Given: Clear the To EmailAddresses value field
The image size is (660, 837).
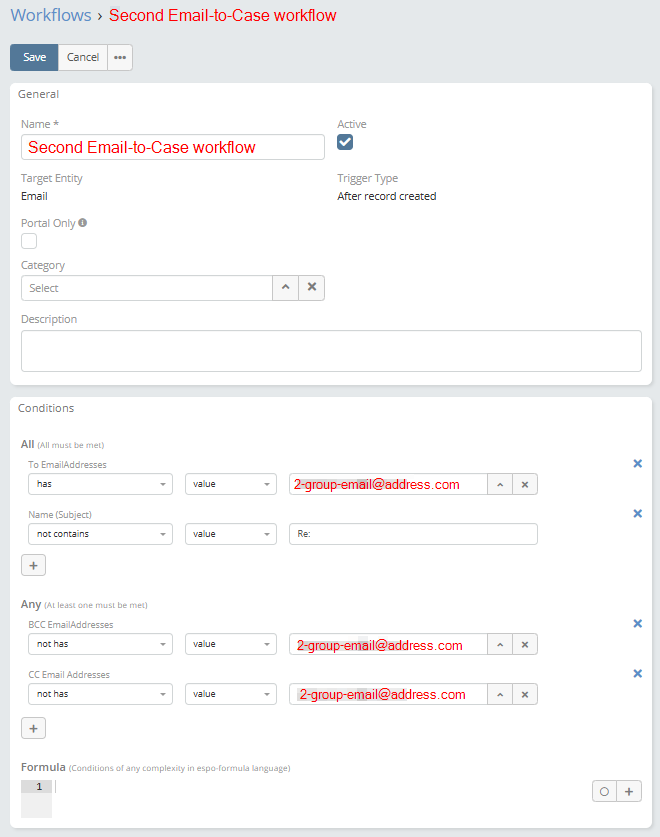Looking at the screenshot, I should coord(525,484).
